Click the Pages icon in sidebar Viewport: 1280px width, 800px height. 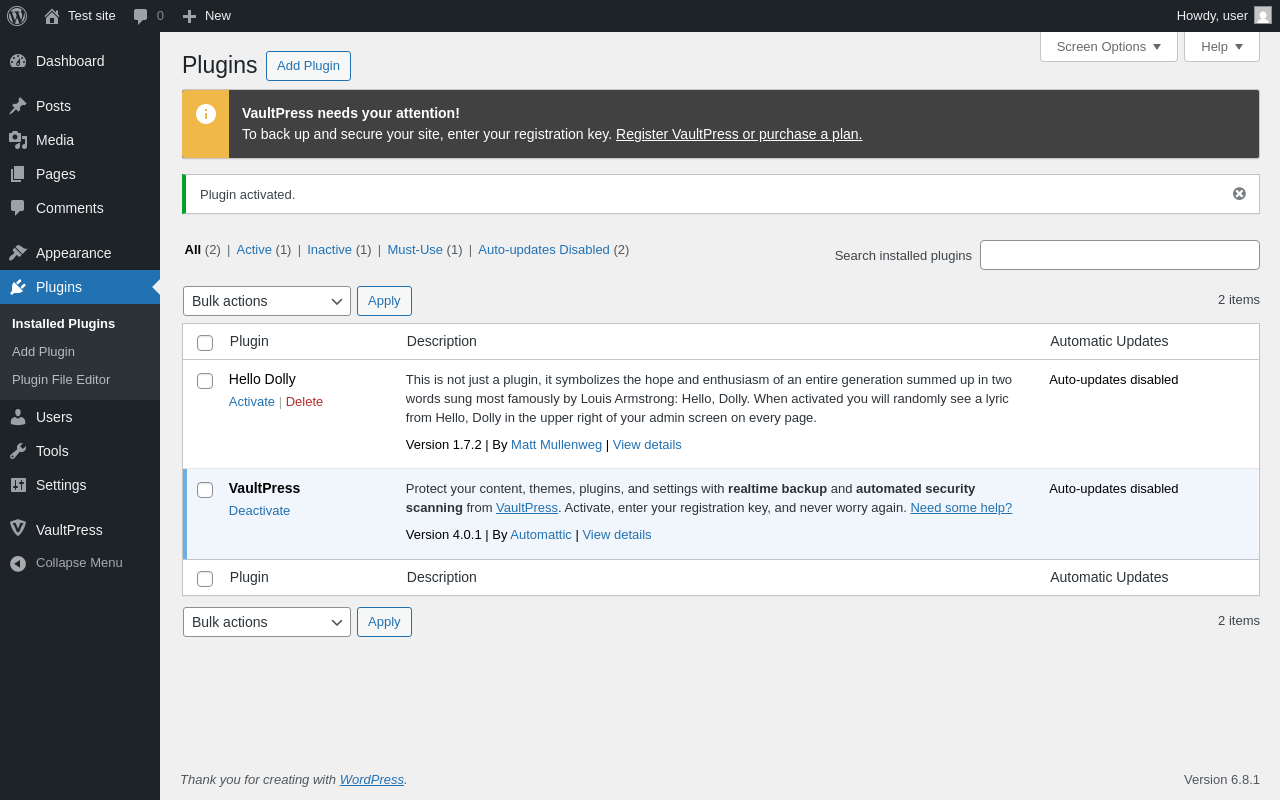pos(18,174)
